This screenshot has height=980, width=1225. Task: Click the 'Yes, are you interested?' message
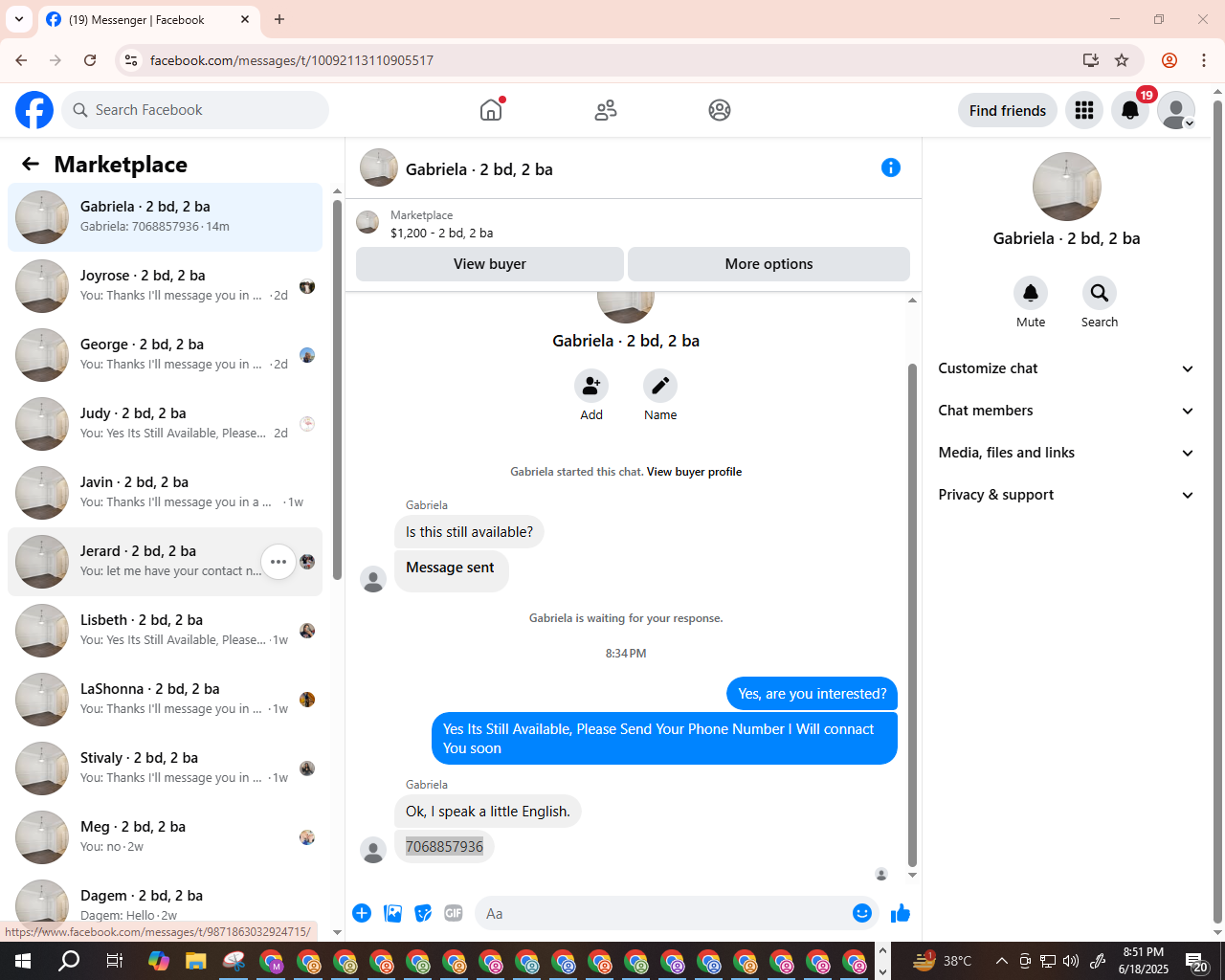(813, 694)
